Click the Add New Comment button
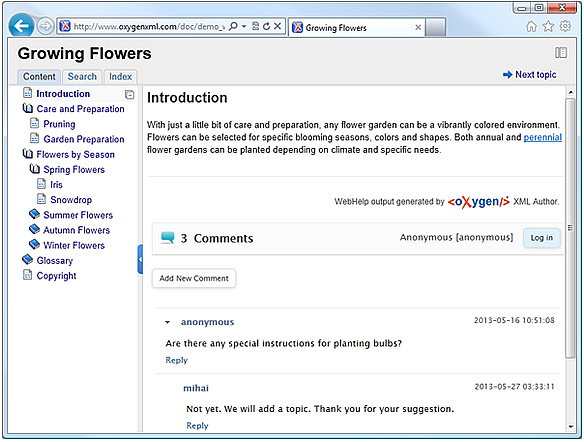 tap(194, 278)
